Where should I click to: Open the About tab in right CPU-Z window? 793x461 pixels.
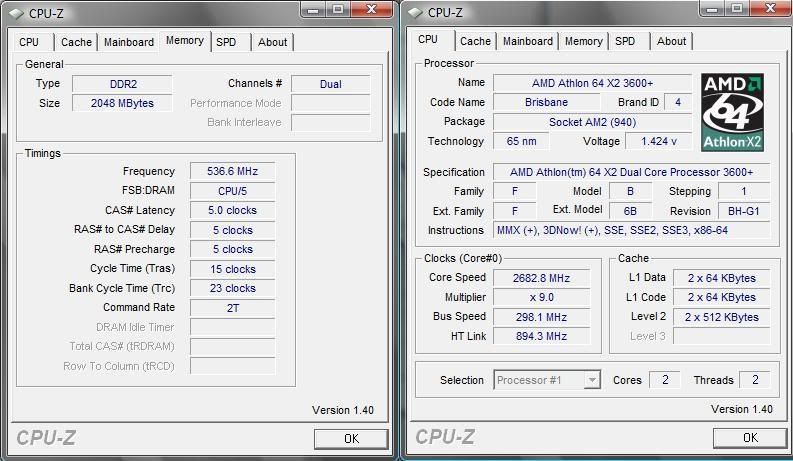tap(672, 41)
